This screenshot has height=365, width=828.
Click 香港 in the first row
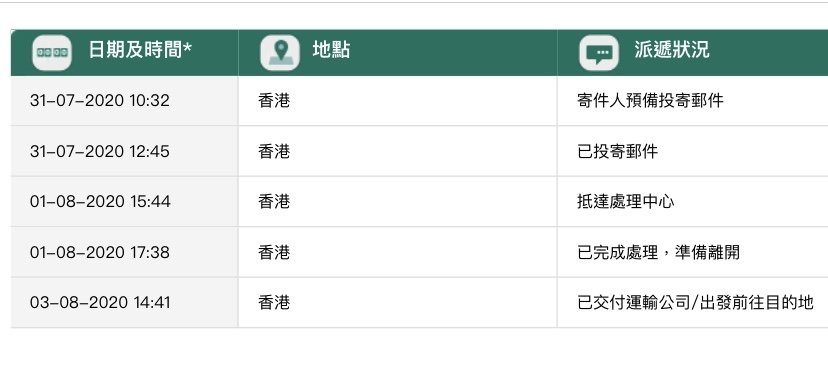[274, 100]
